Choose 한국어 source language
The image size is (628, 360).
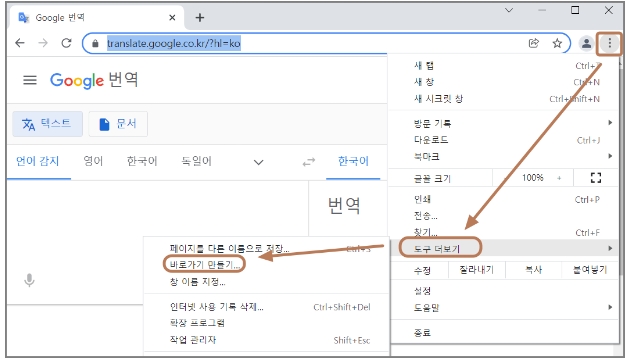coord(142,161)
